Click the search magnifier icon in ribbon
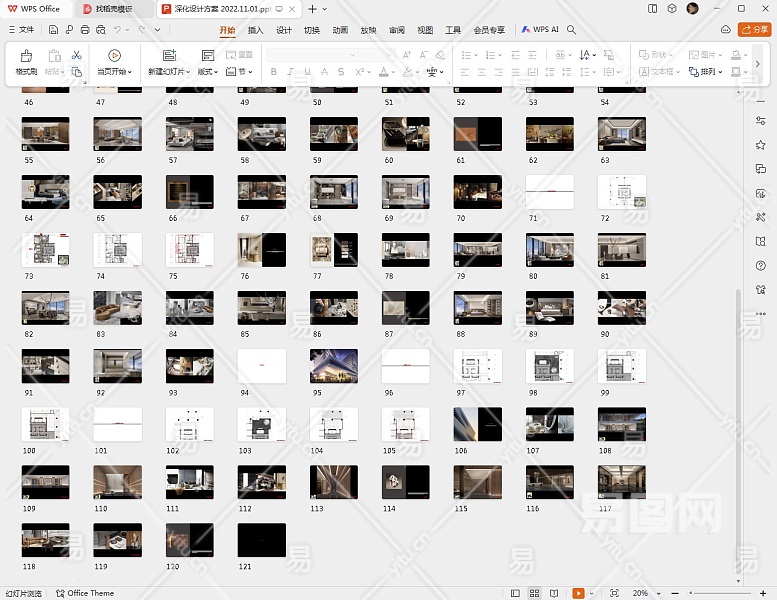The height and width of the screenshot is (600, 777). (571, 30)
